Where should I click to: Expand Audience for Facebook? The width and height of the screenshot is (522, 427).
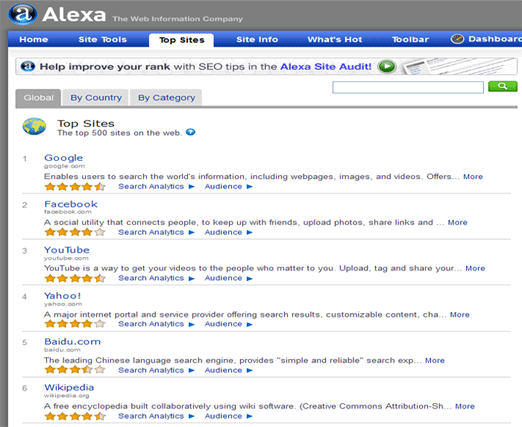point(228,232)
